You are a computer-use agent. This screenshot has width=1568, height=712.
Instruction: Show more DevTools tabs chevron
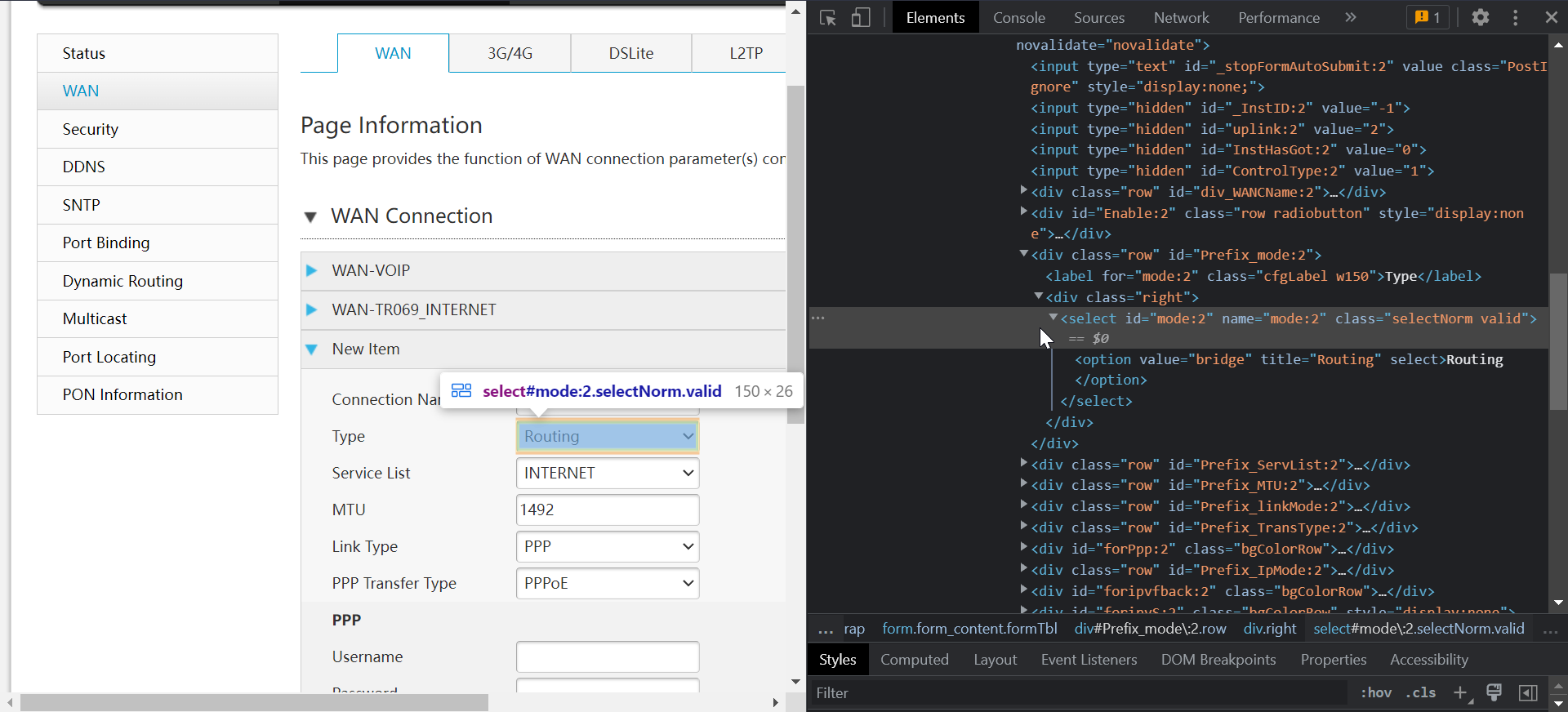(x=1351, y=17)
